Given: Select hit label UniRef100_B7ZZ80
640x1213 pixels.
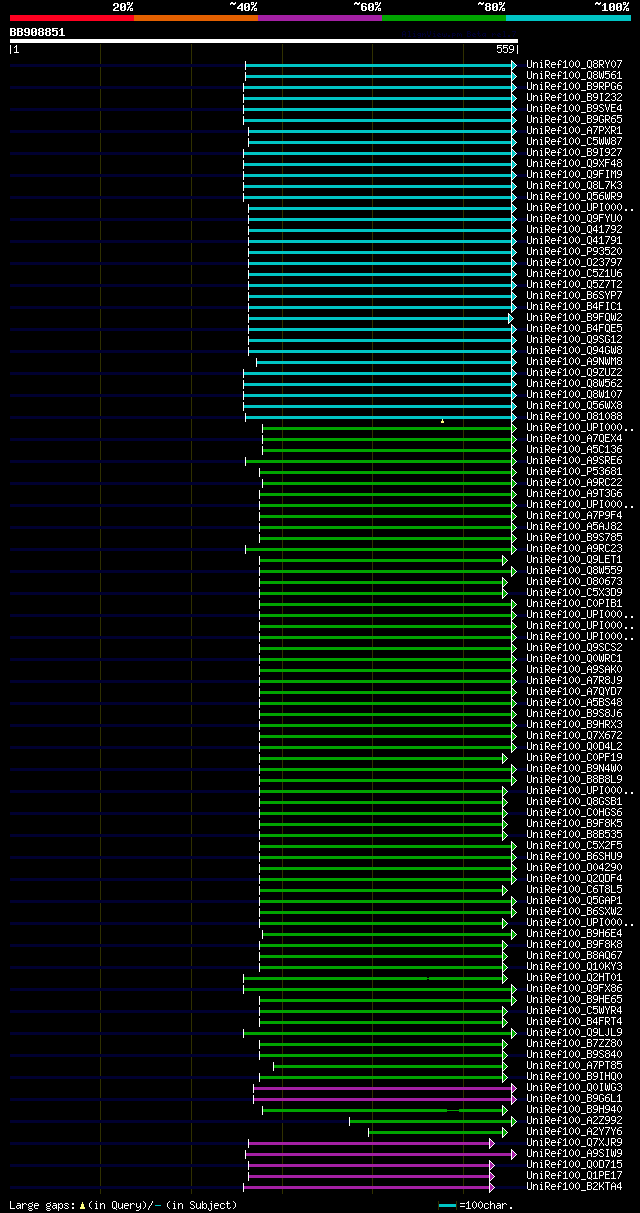Looking at the screenshot, I should [x=574, y=1043].
